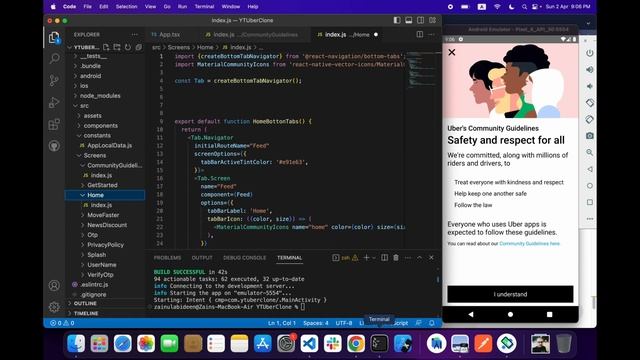Close the Community Guidelines screen with X
This screenshot has height=360, width=640.
[x=452, y=52]
